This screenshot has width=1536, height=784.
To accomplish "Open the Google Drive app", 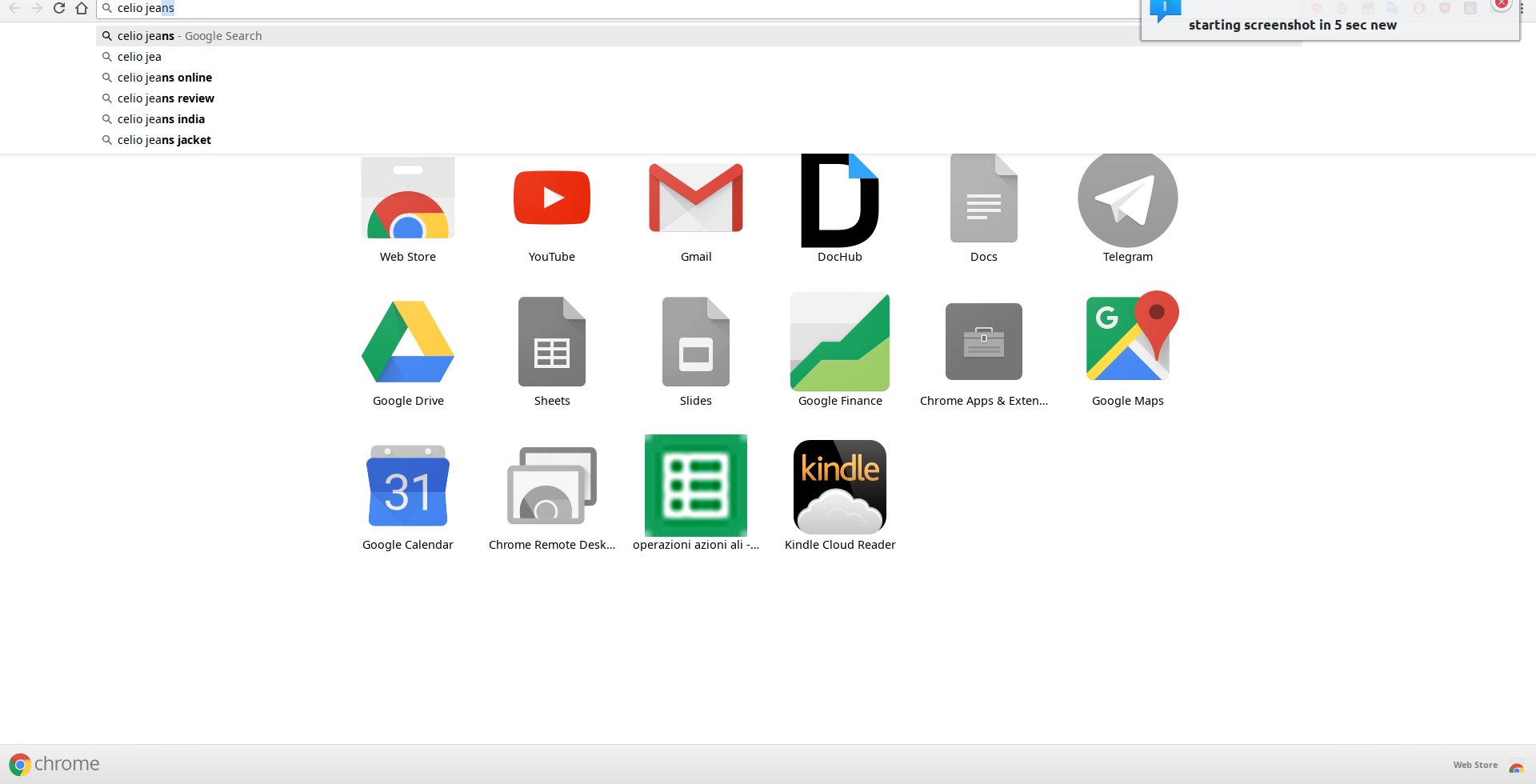I will click(x=408, y=342).
